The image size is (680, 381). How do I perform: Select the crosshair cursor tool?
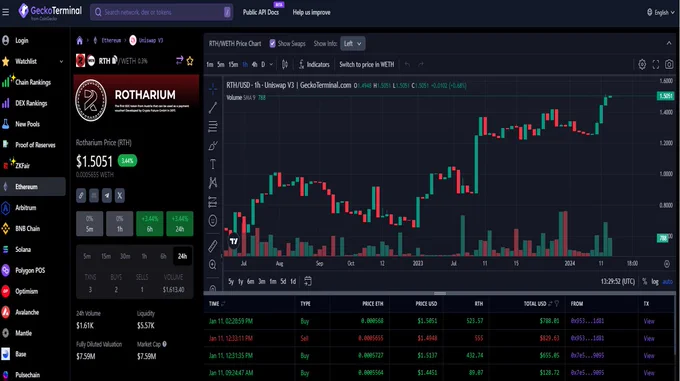[x=213, y=88]
